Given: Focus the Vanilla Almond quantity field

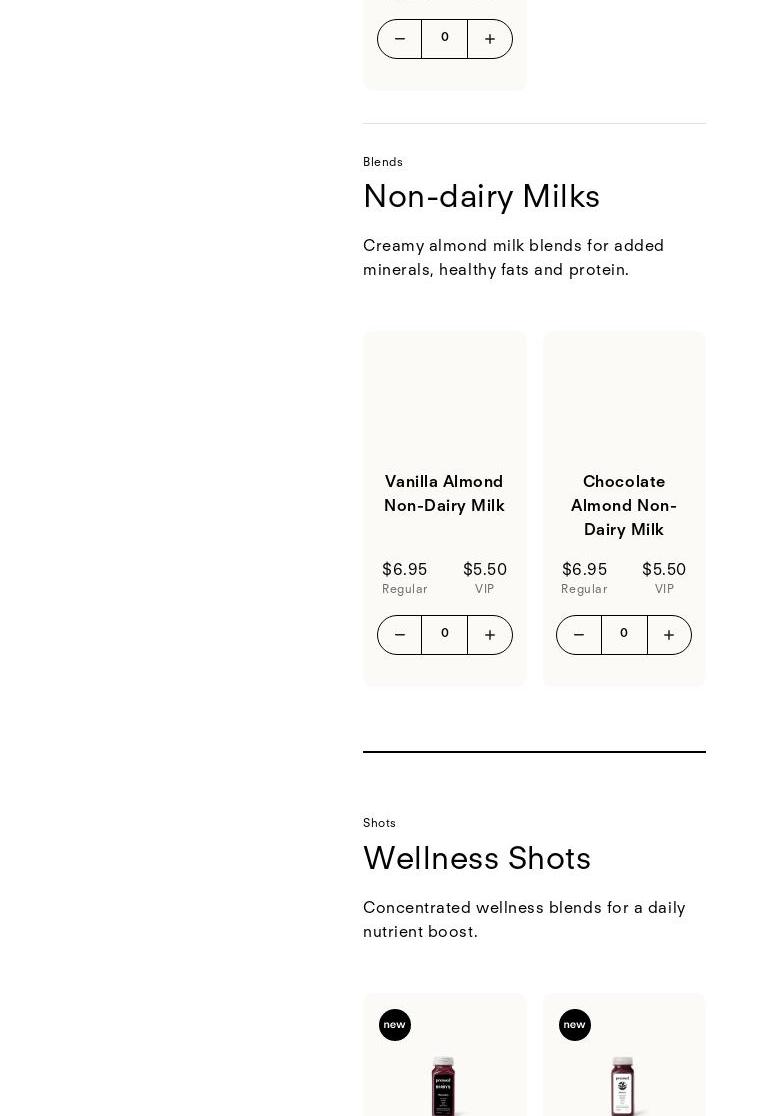Looking at the screenshot, I should [445, 634].
